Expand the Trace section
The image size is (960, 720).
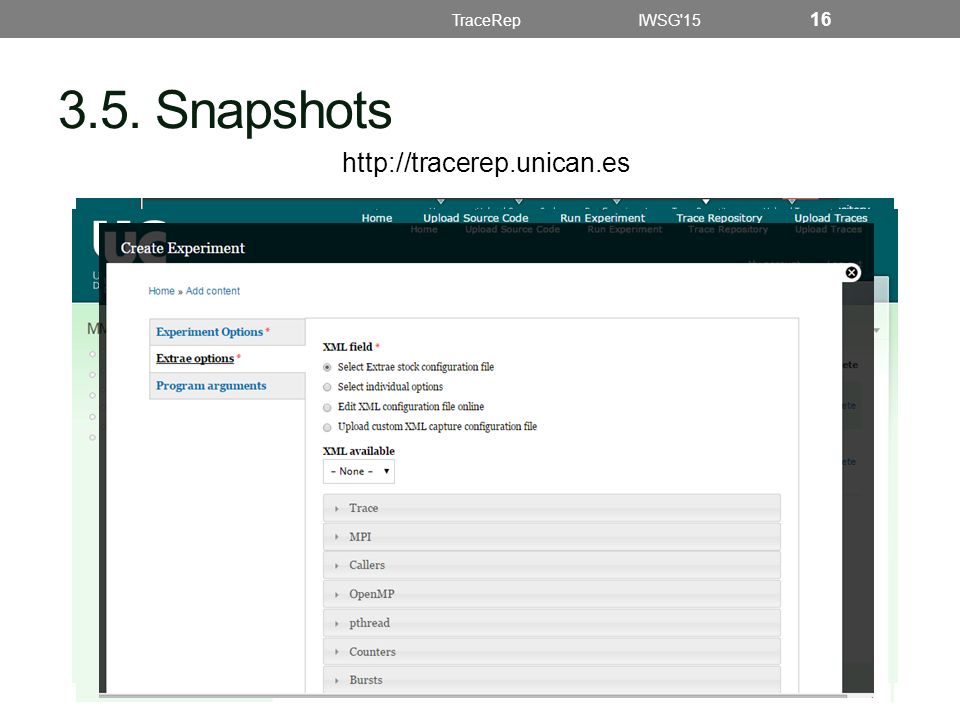pos(552,508)
